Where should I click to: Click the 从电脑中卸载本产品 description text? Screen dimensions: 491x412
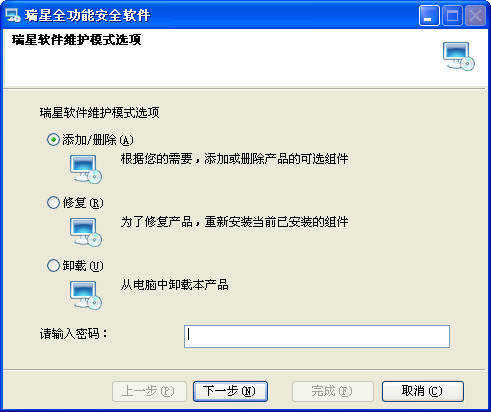pos(174,285)
